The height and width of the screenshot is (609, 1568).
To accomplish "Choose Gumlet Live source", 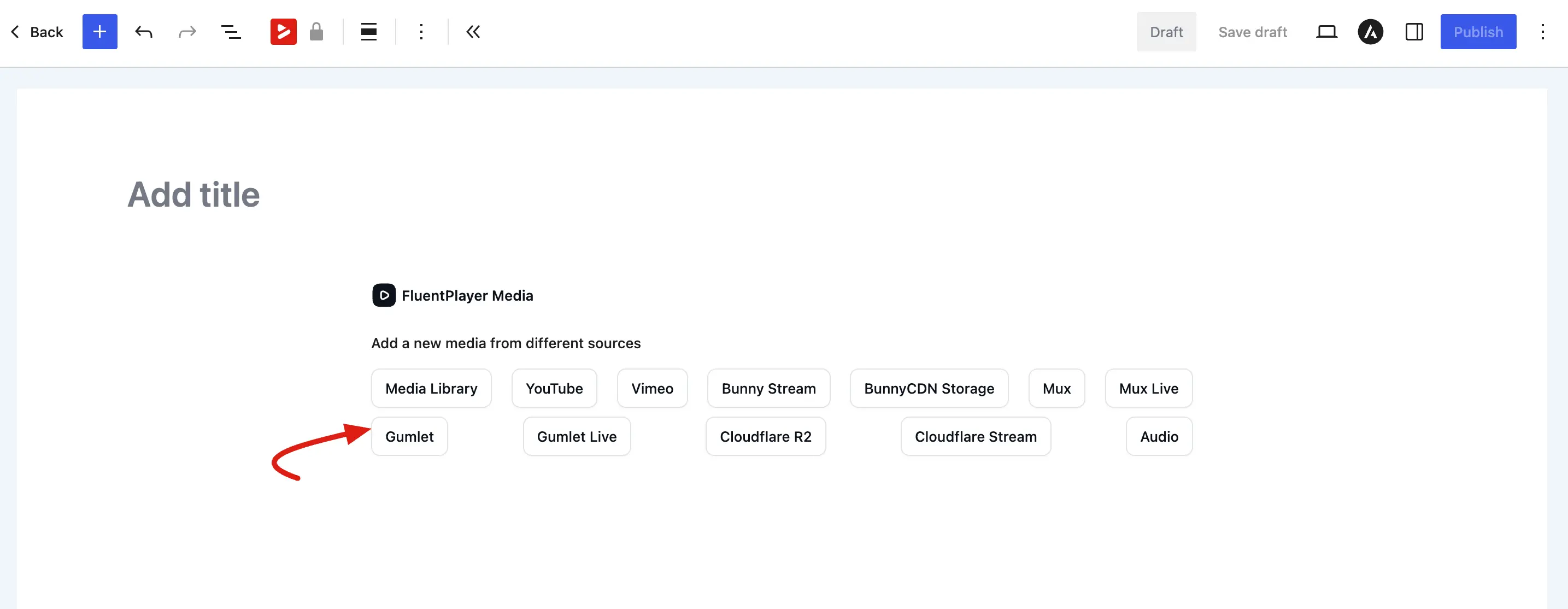I will coord(577,436).
